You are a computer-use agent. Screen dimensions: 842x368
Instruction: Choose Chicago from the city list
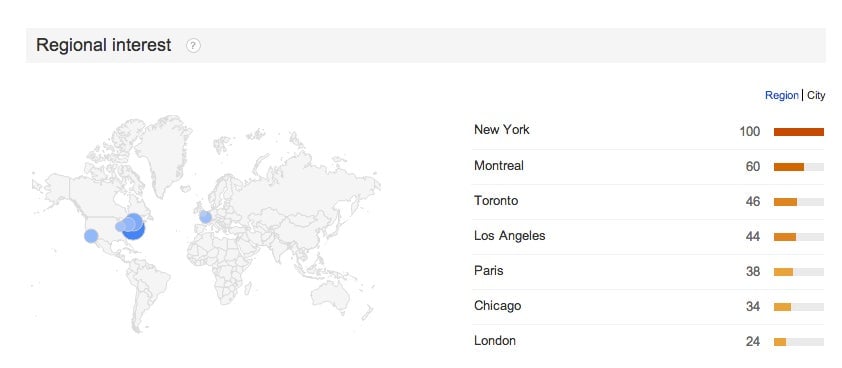point(497,306)
